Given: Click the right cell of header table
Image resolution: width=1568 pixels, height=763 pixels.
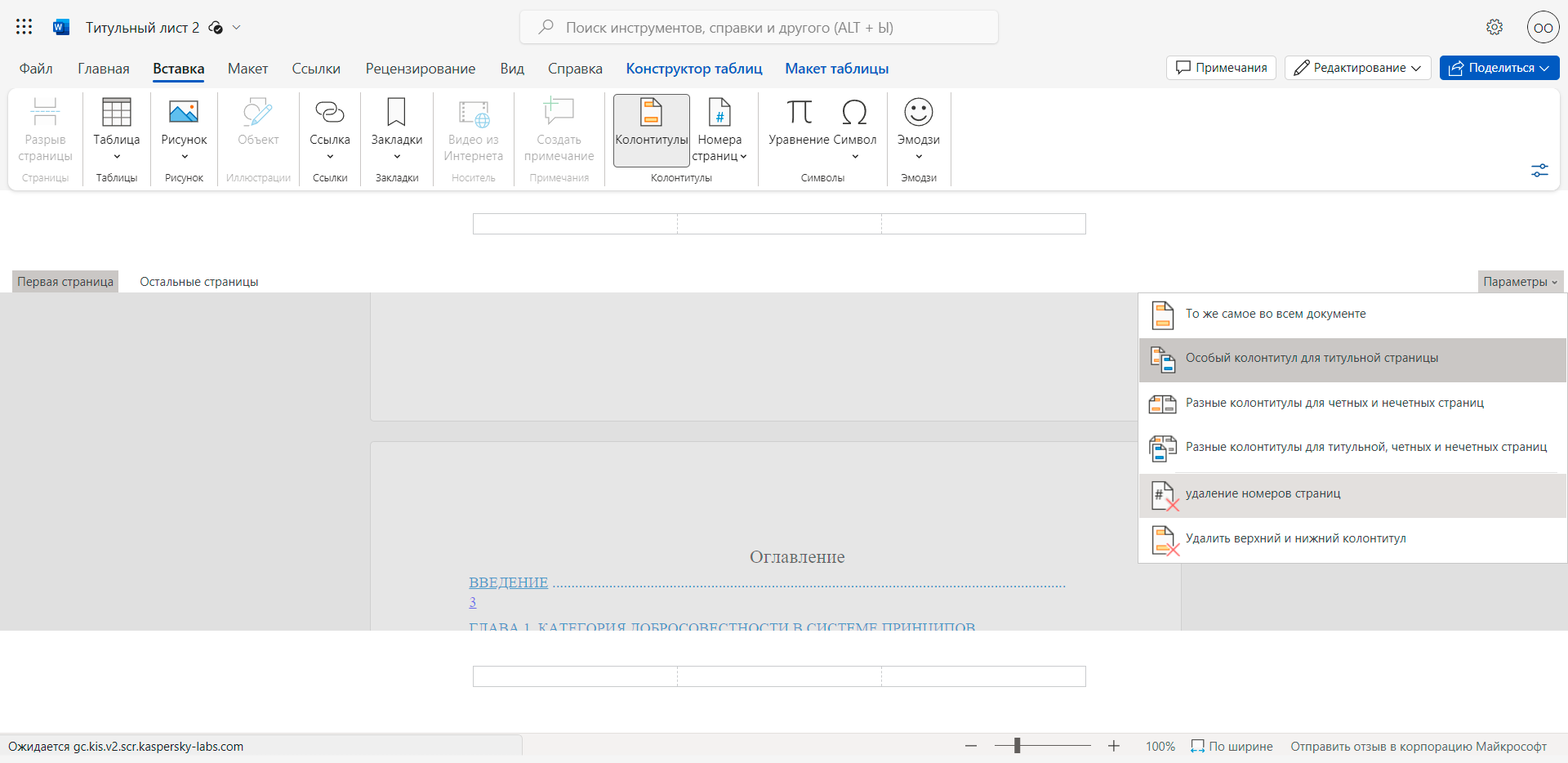Looking at the screenshot, I should point(983,224).
